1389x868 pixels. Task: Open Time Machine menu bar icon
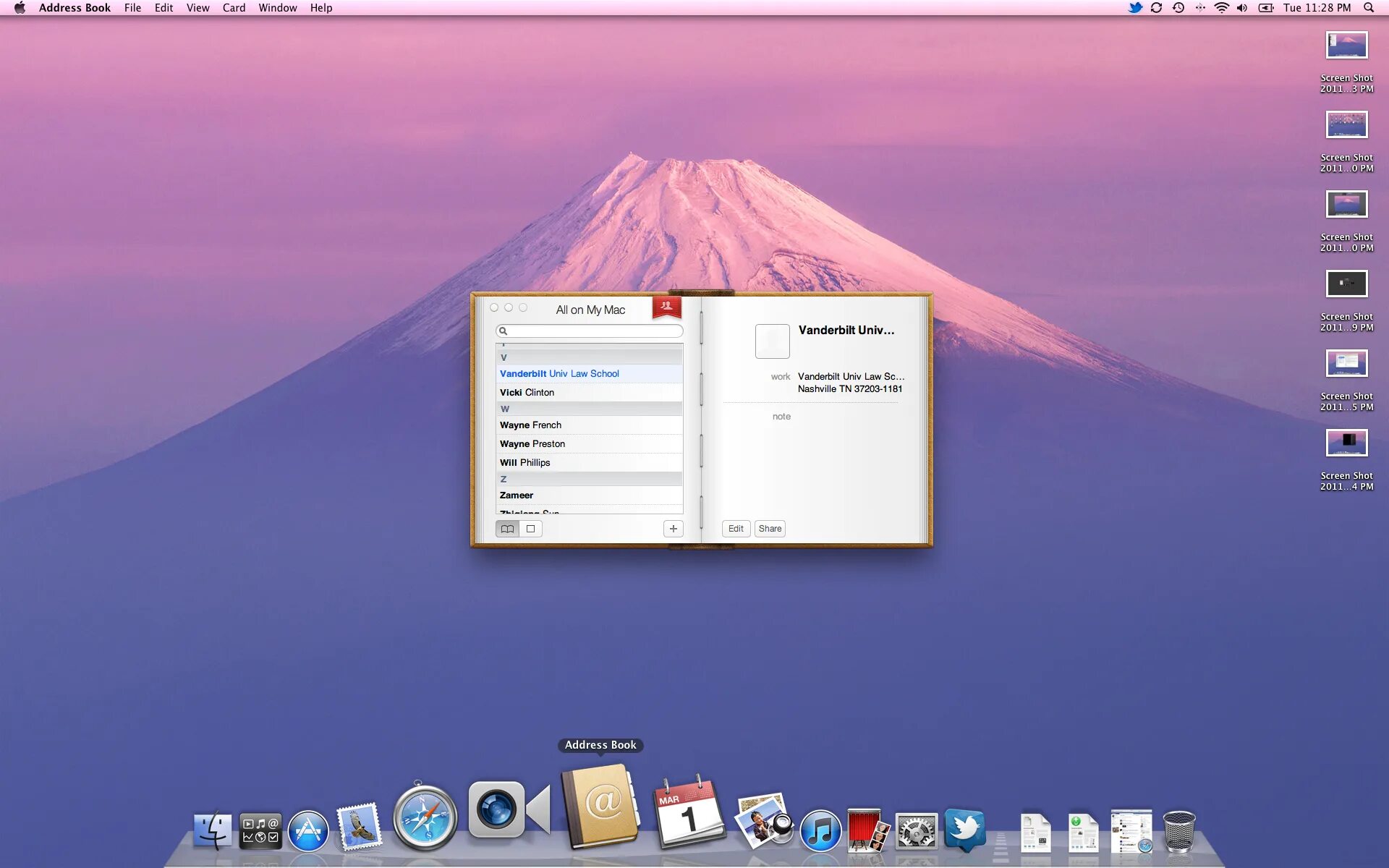(x=1178, y=8)
